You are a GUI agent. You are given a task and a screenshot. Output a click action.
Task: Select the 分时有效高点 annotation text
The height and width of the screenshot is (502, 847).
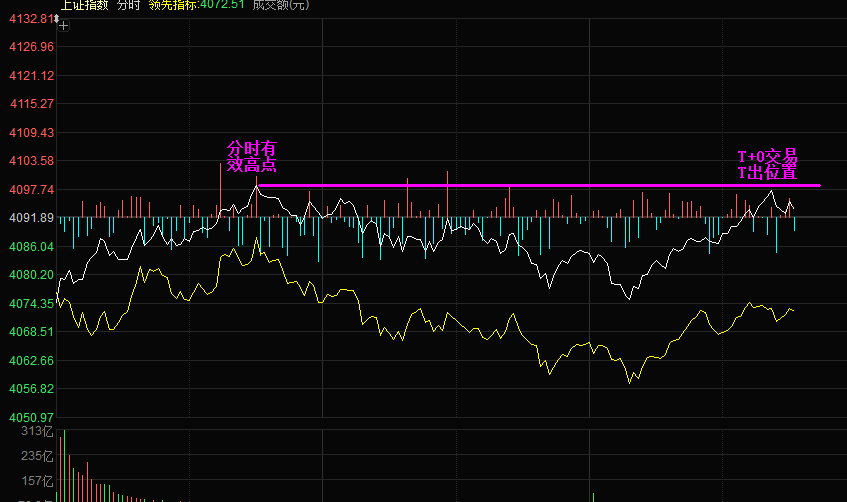252,157
